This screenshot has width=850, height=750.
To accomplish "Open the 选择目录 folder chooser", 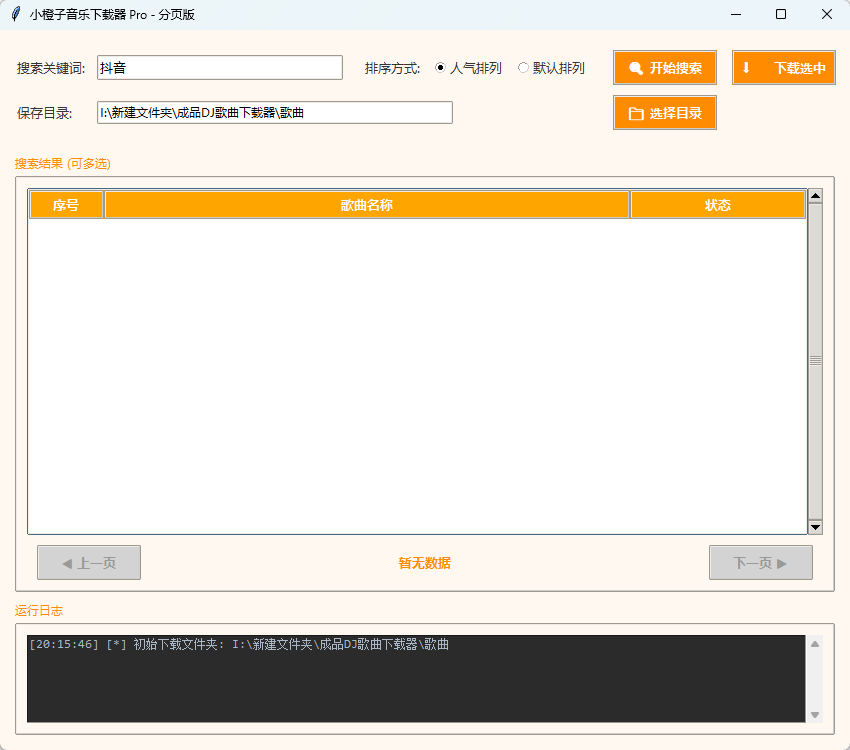I will [x=665, y=113].
